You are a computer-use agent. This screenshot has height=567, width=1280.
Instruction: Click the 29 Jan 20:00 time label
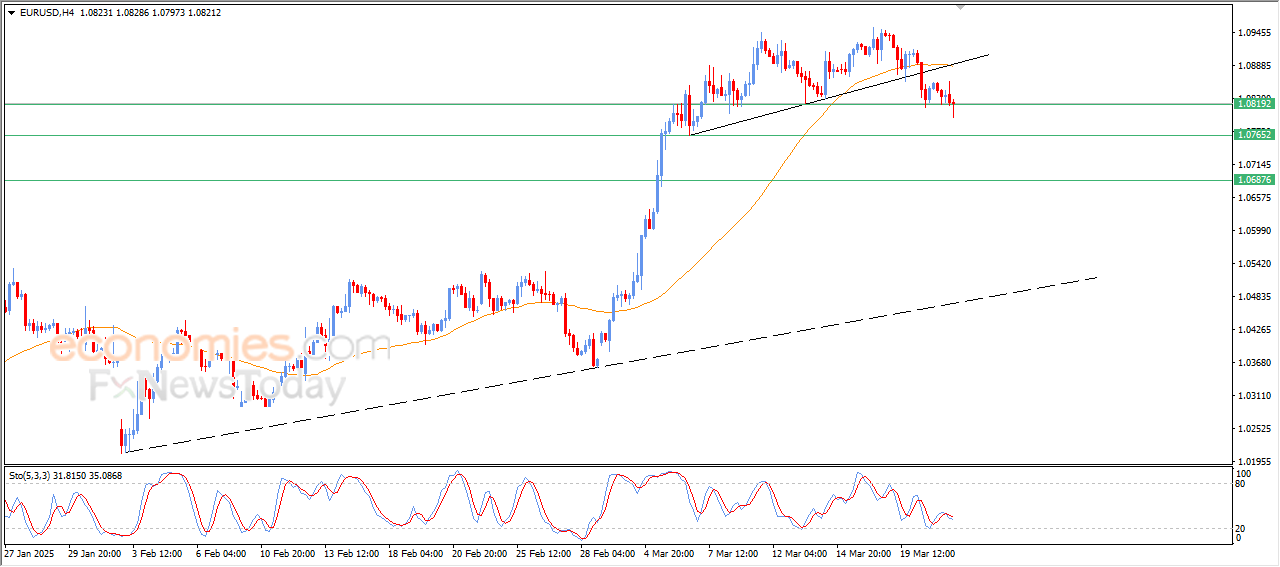click(x=95, y=553)
